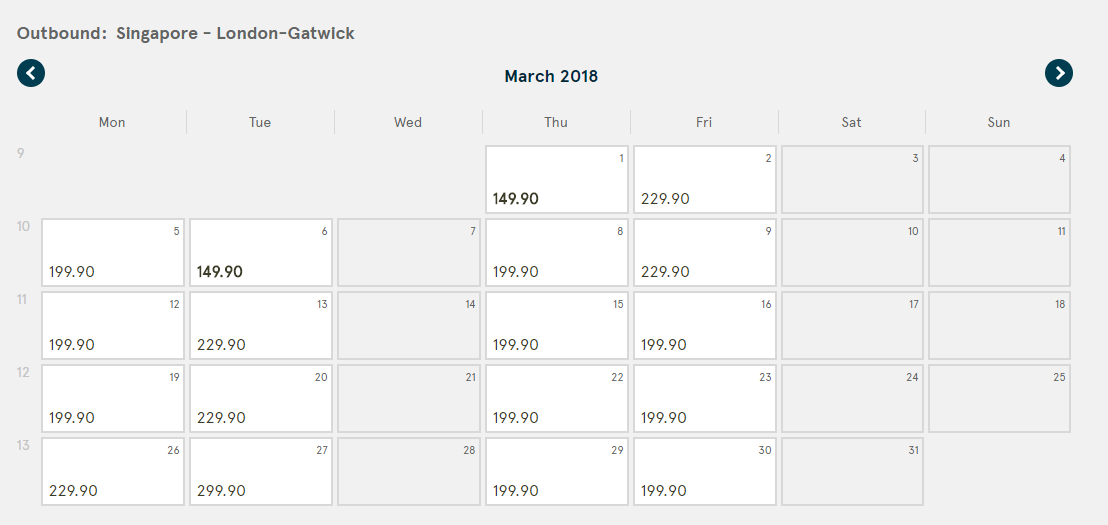The height and width of the screenshot is (525, 1108).
Task: Select March 16 fare 199.90
Action: point(705,325)
